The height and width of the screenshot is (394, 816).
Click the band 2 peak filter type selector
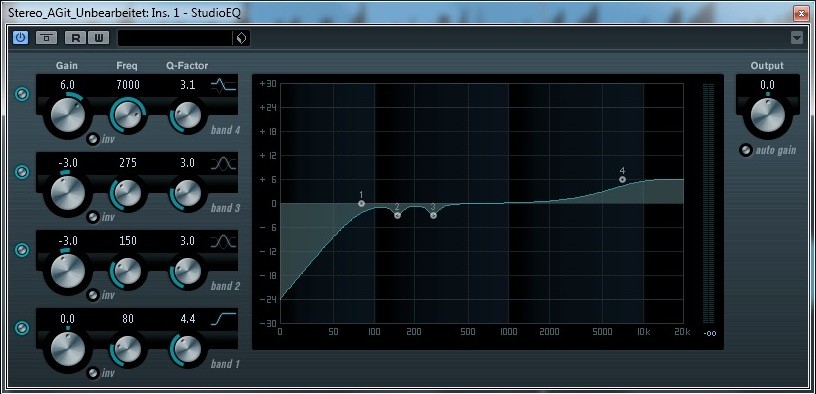click(x=224, y=242)
